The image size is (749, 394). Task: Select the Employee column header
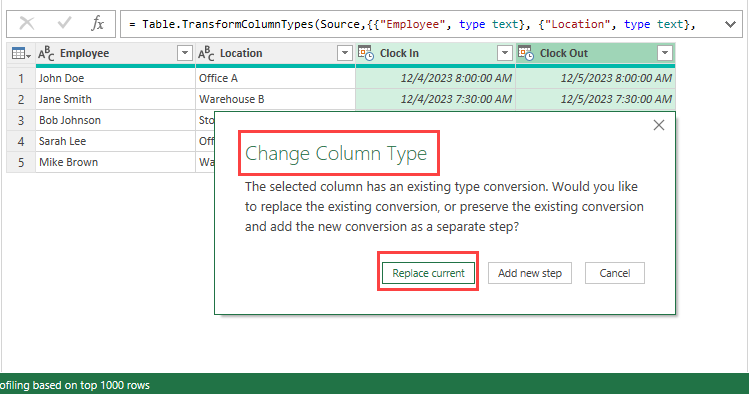(x=116, y=53)
